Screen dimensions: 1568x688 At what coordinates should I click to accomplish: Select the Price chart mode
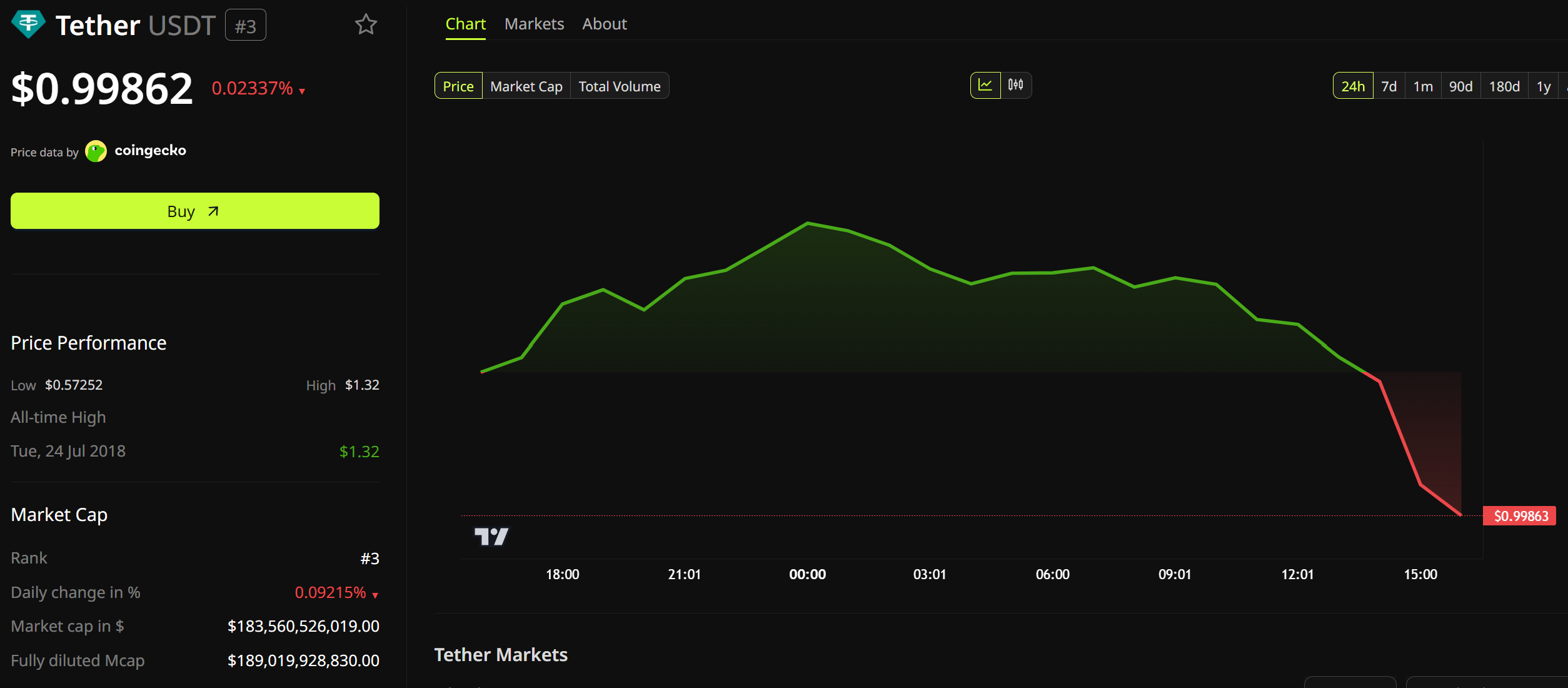(458, 86)
